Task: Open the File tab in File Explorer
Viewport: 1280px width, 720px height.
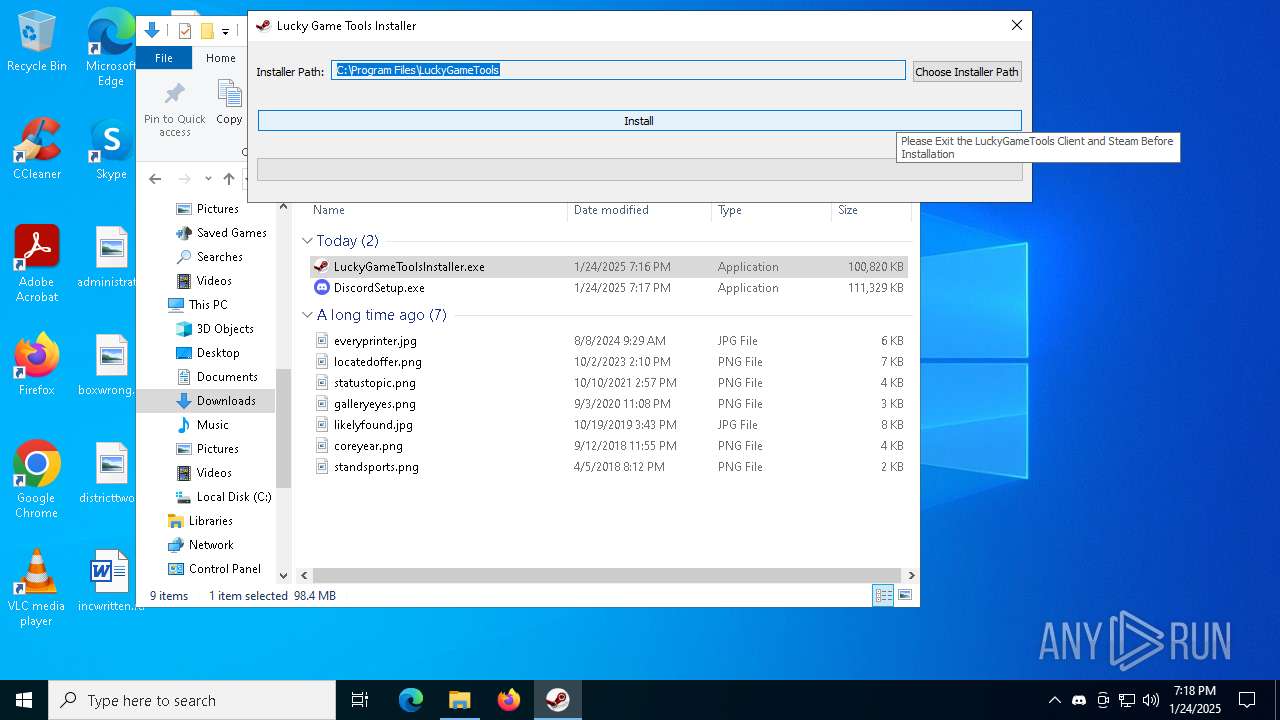Action: click(x=164, y=58)
